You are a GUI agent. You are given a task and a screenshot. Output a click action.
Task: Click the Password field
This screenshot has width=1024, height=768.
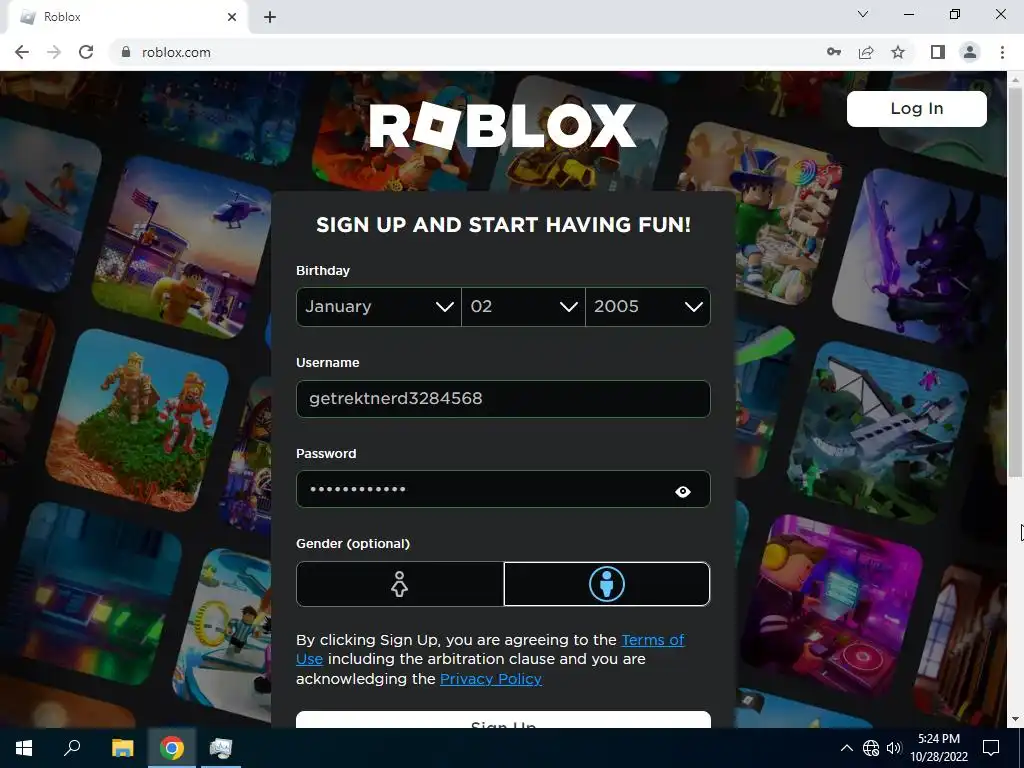[x=503, y=489]
